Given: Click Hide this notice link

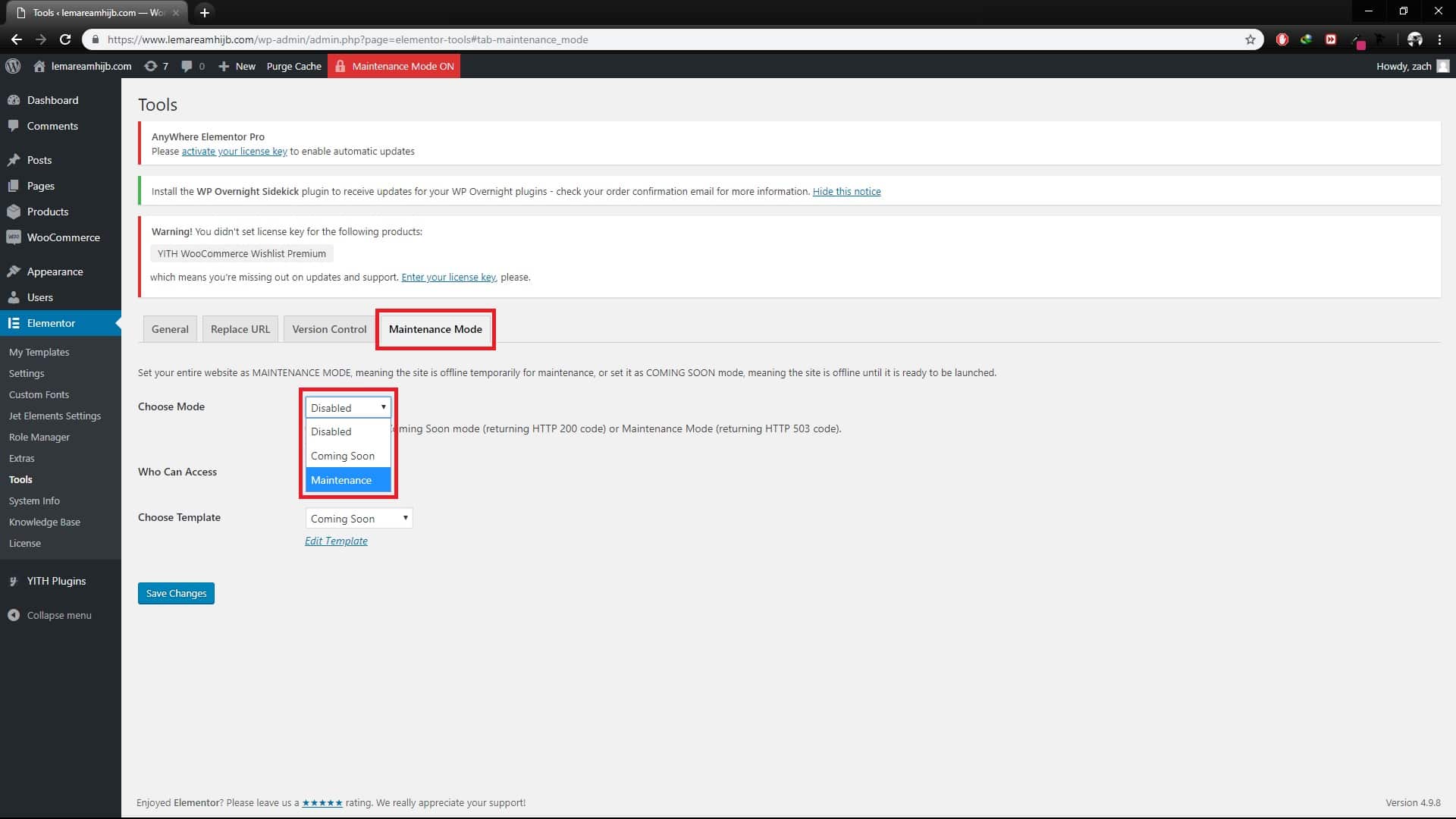Looking at the screenshot, I should coord(846,191).
